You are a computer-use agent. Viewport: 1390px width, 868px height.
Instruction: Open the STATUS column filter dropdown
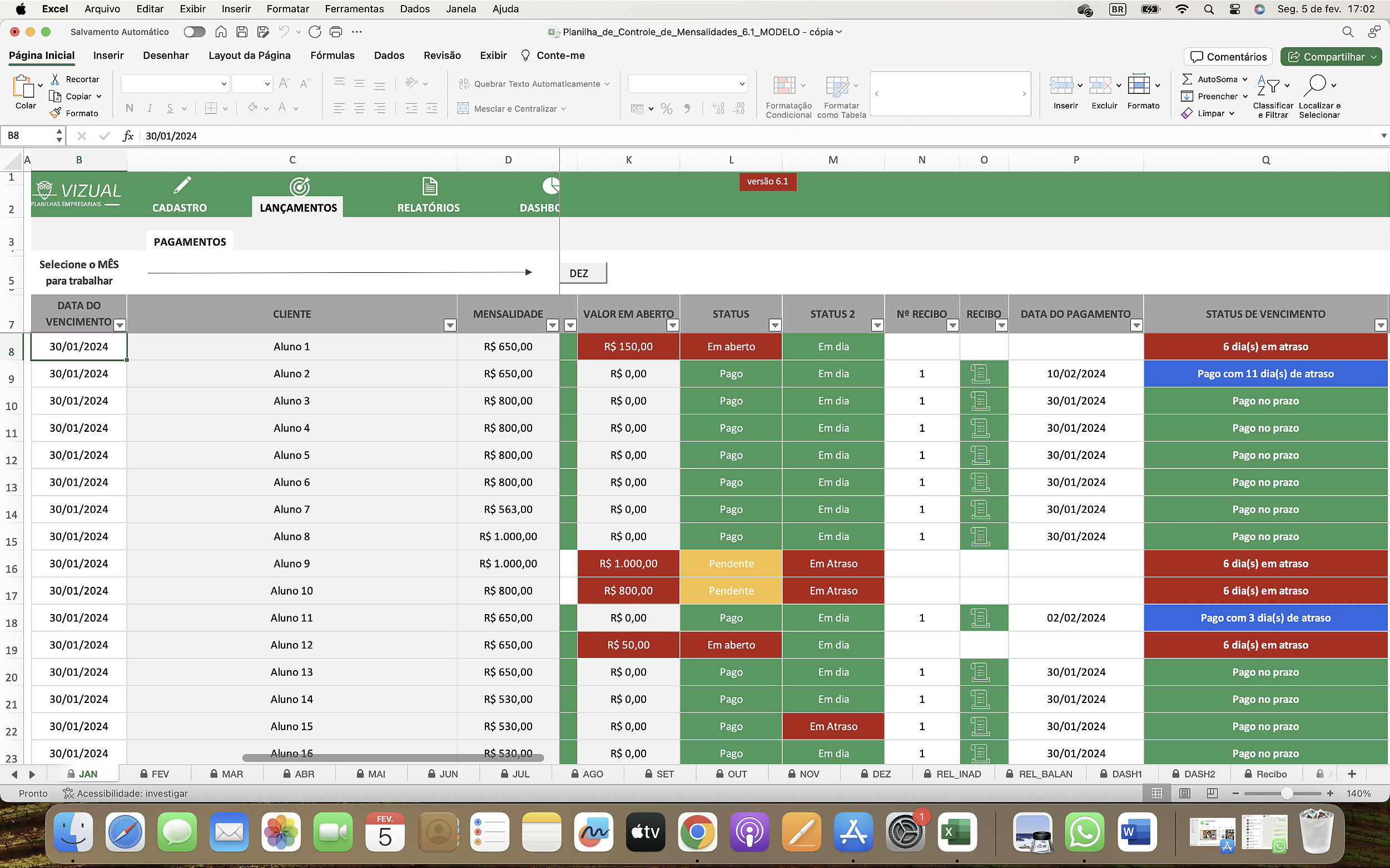click(775, 325)
